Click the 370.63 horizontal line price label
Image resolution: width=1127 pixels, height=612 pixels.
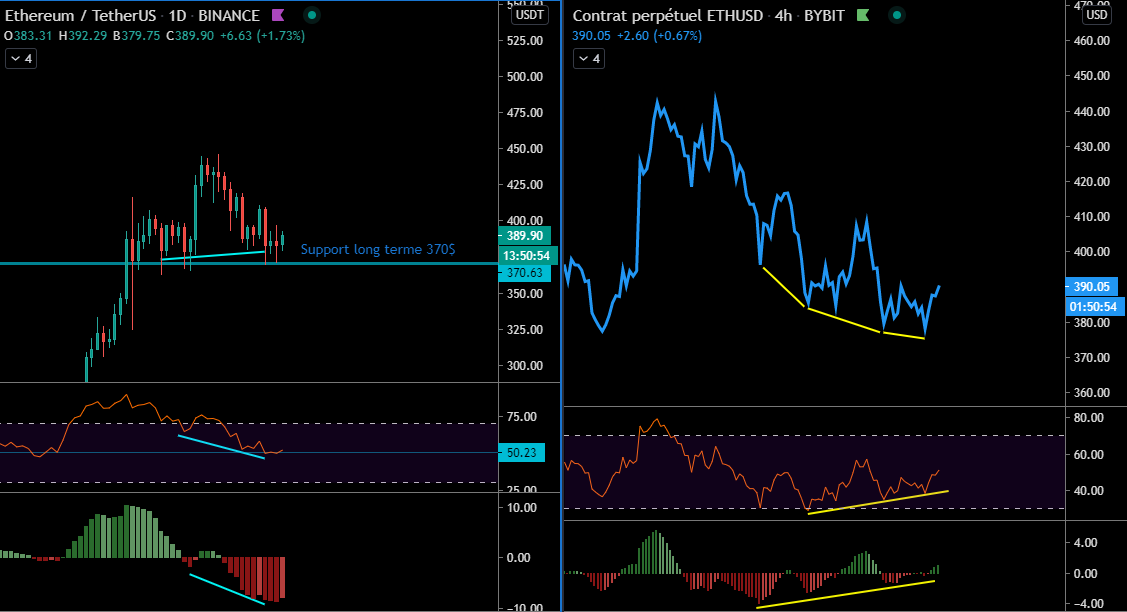[524, 273]
